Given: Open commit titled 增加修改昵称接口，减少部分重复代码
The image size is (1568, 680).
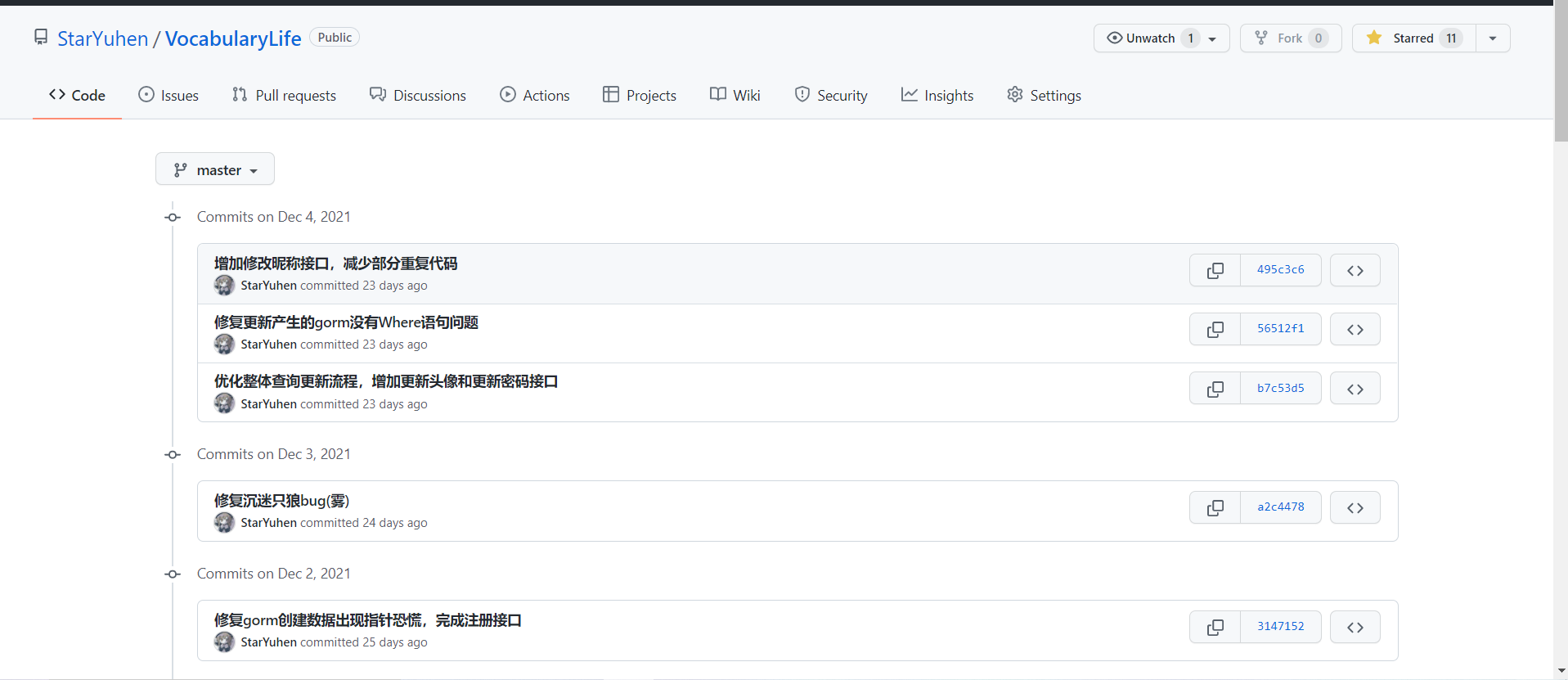Looking at the screenshot, I should 335,263.
